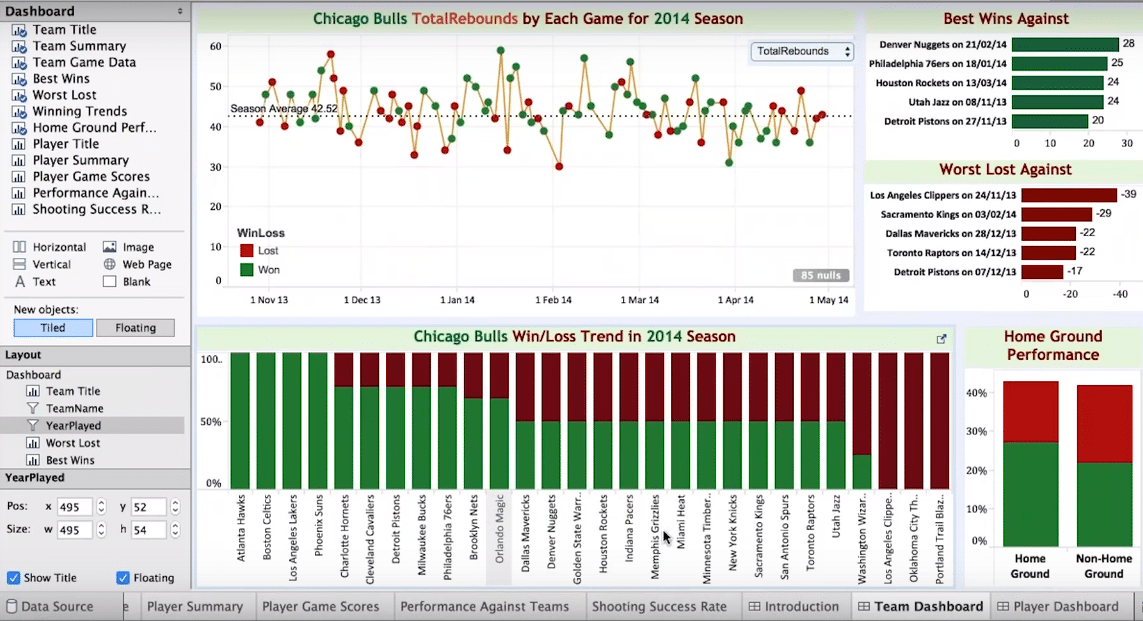Screen dimensions: 1143x621
Task: Click the Denver Nuggets best win bar
Action: click(1065, 44)
